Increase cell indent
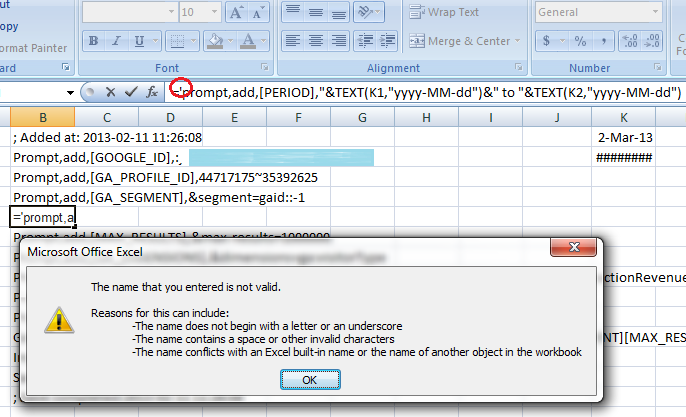This screenshot has height=417, width=686. coord(387,41)
